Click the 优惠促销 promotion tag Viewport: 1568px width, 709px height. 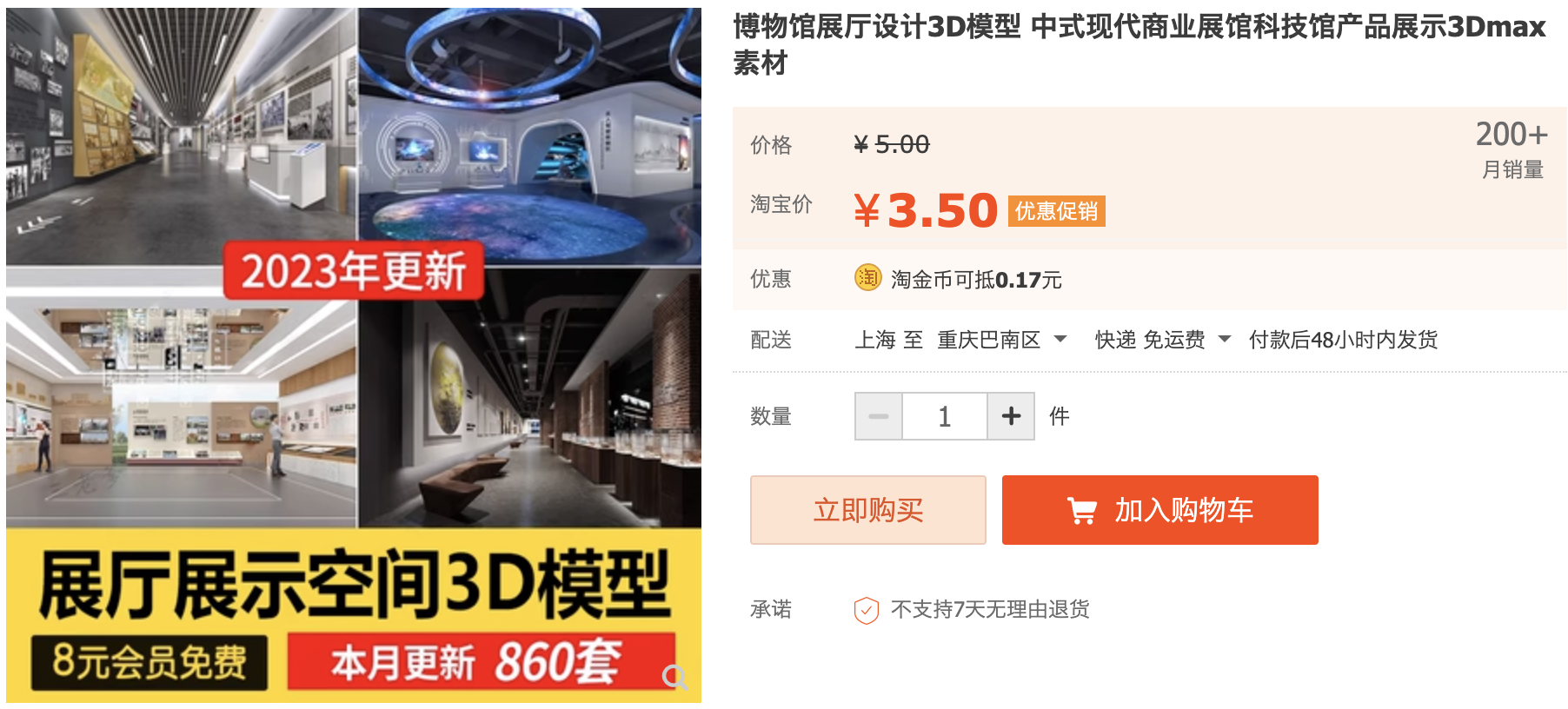coord(1057,211)
